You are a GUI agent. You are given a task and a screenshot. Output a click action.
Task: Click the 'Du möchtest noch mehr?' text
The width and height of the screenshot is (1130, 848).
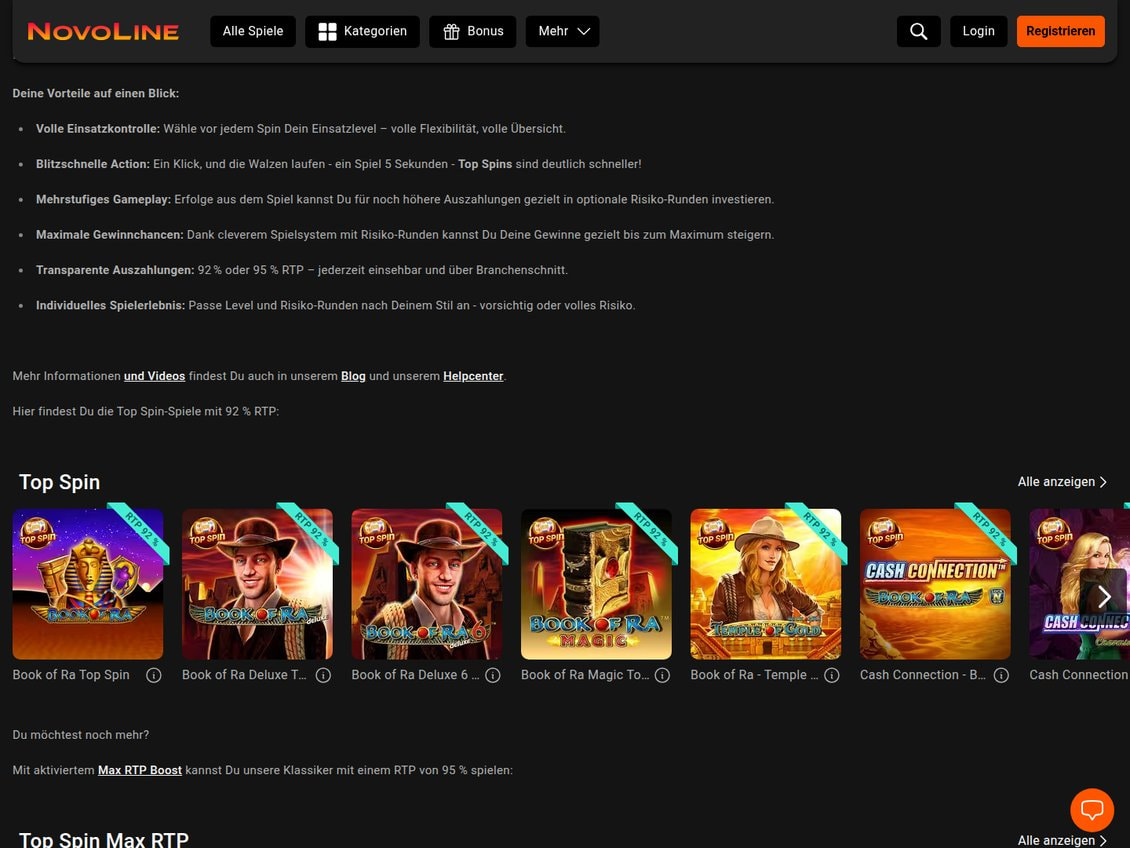click(x=81, y=735)
